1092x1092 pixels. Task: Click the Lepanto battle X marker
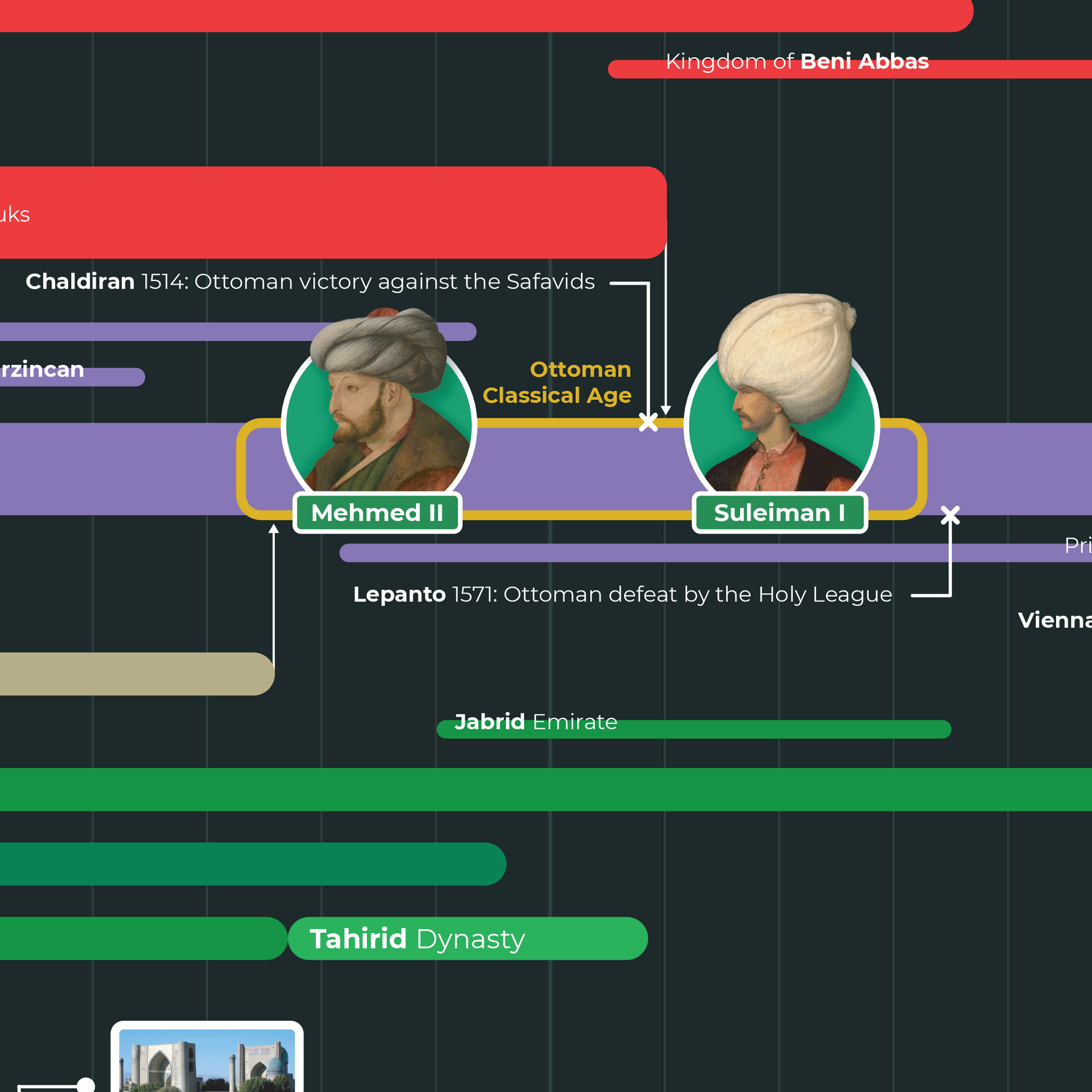[x=950, y=515]
